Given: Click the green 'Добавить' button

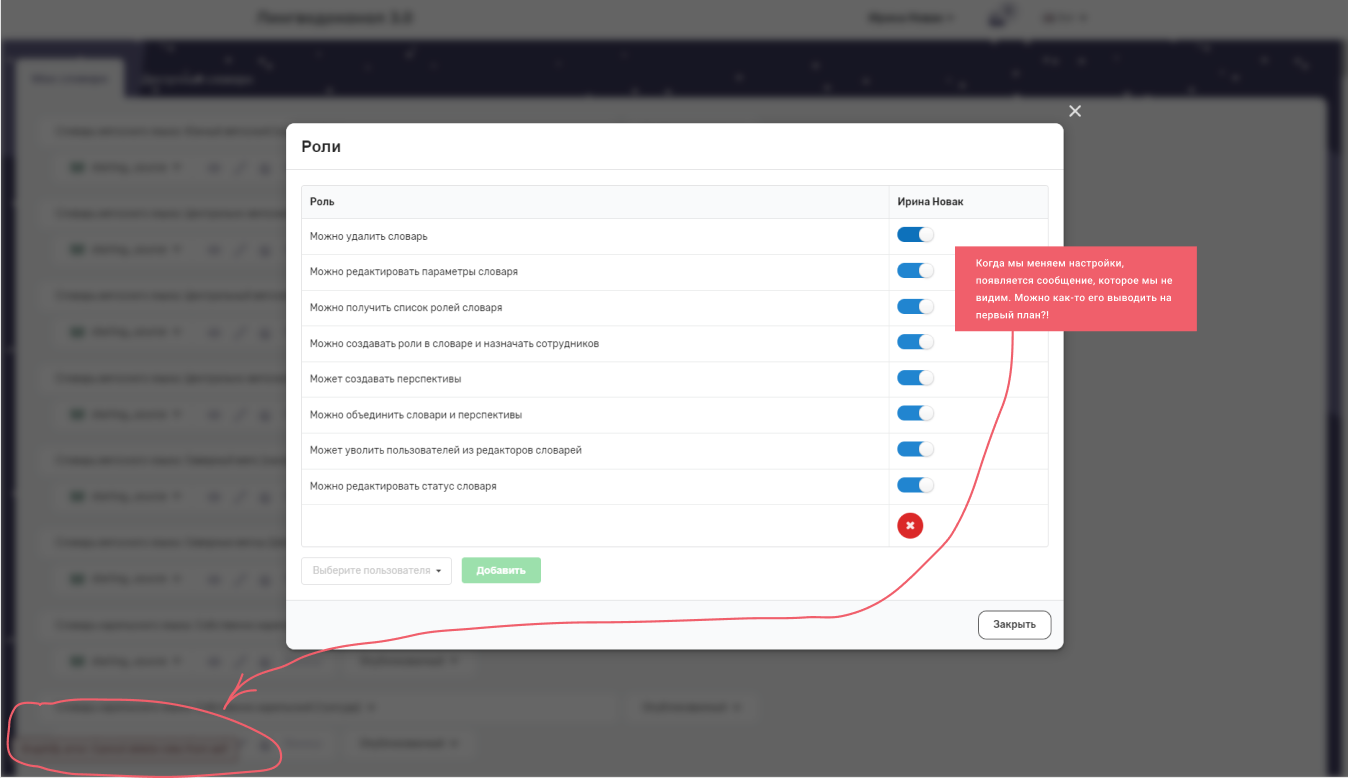Looking at the screenshot, I should pyautogui.click(x=501, y=571).
